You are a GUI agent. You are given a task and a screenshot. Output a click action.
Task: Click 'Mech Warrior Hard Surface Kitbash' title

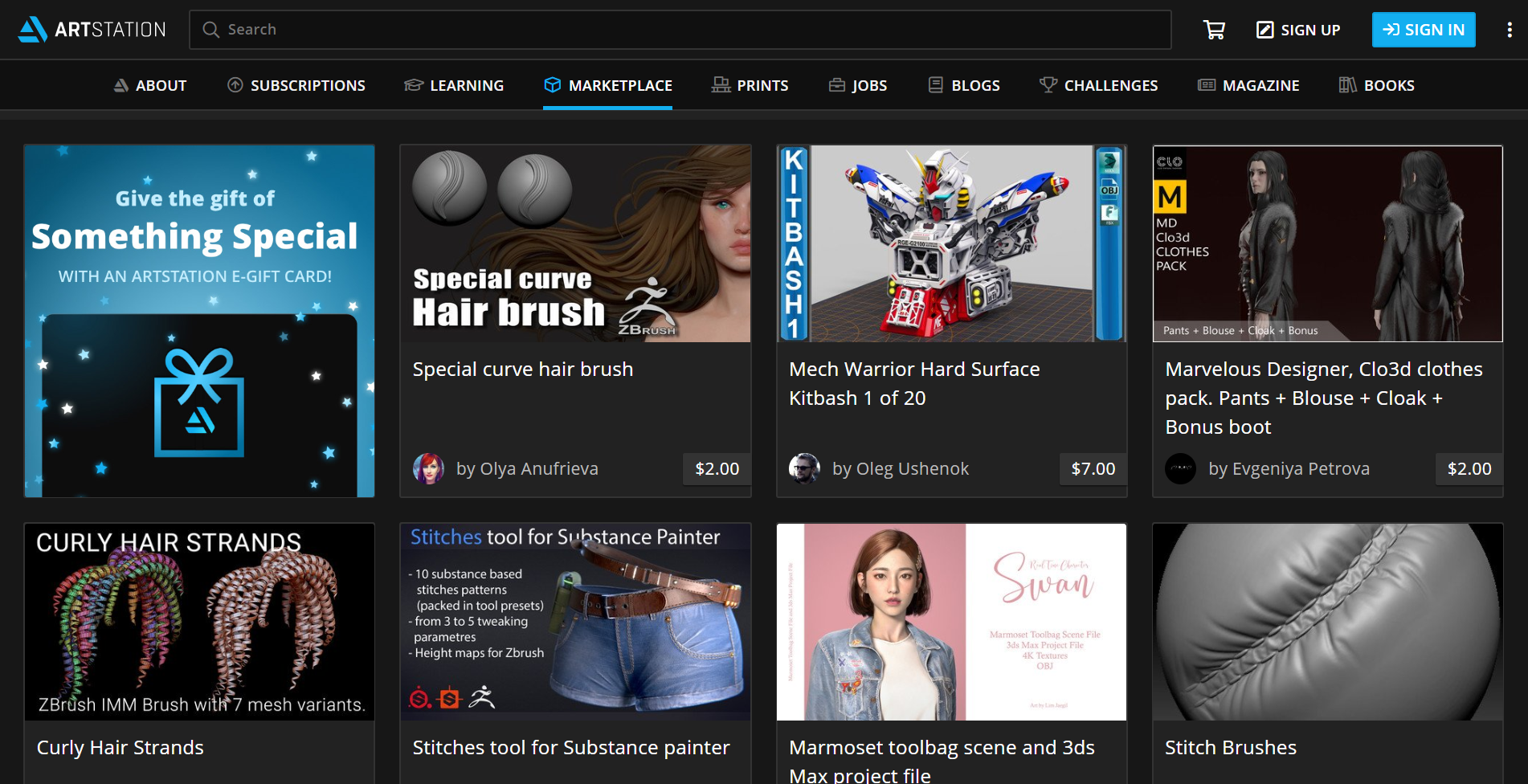[915, 384]
